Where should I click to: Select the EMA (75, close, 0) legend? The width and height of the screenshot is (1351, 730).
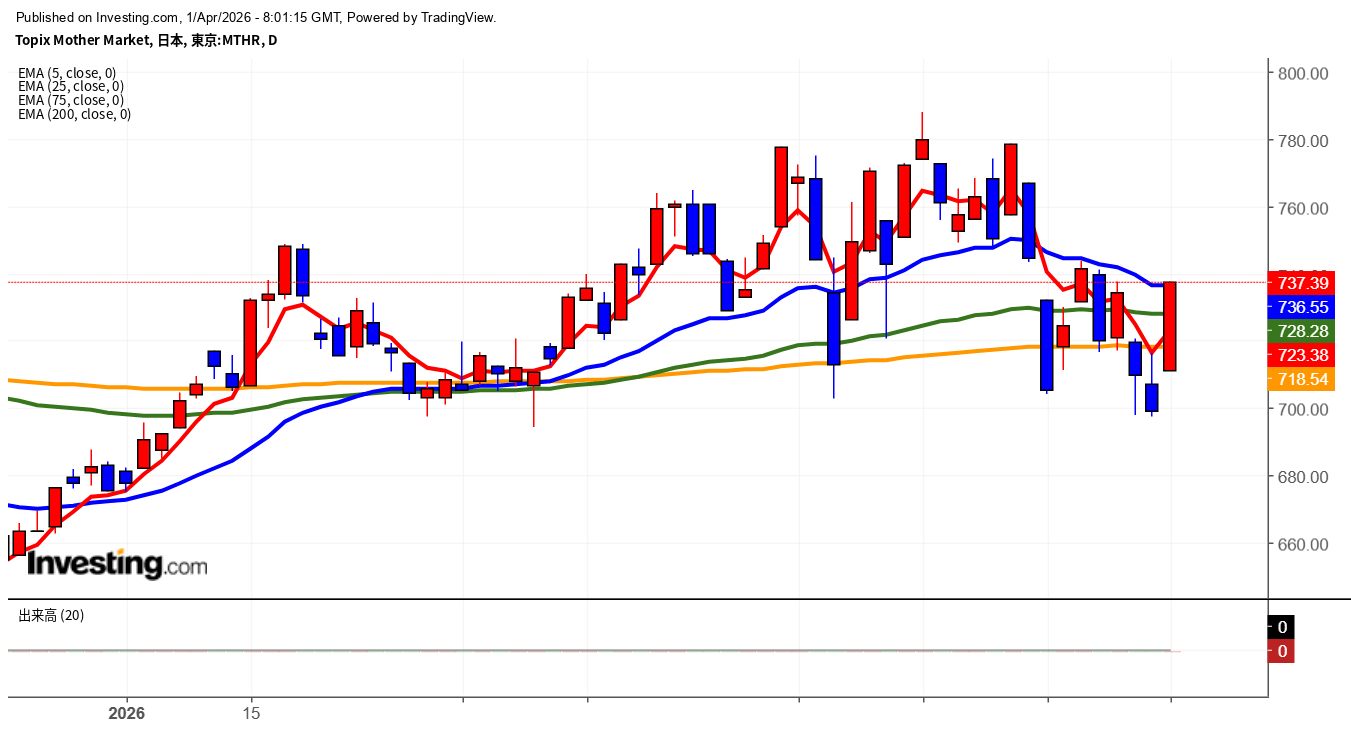pos(70,100)
